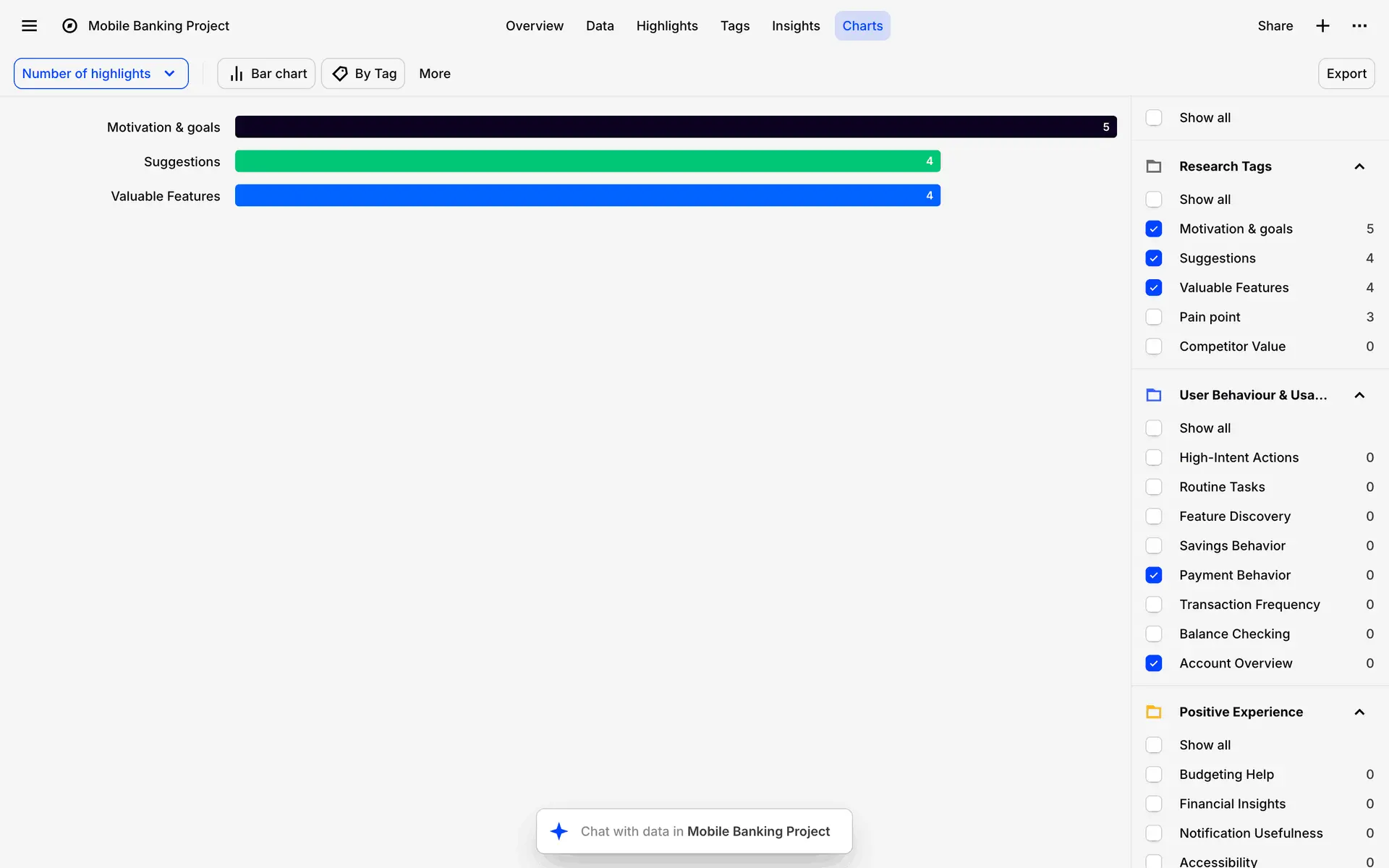The image size is (1389, 868).
Task: Open the hamburger menu icon
Action: pyautogui.click(x=29, y=26)
